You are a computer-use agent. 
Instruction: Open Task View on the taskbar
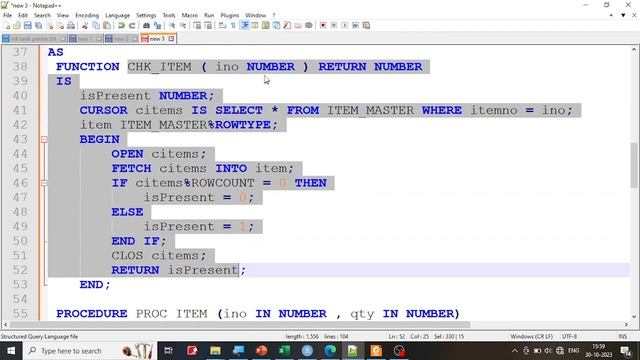[168, 351]
